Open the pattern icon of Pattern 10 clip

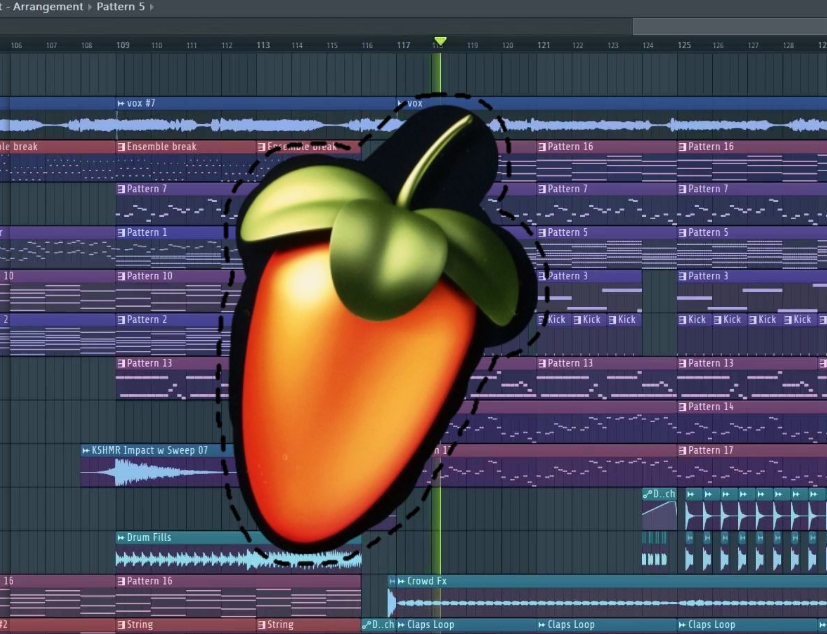121,276
